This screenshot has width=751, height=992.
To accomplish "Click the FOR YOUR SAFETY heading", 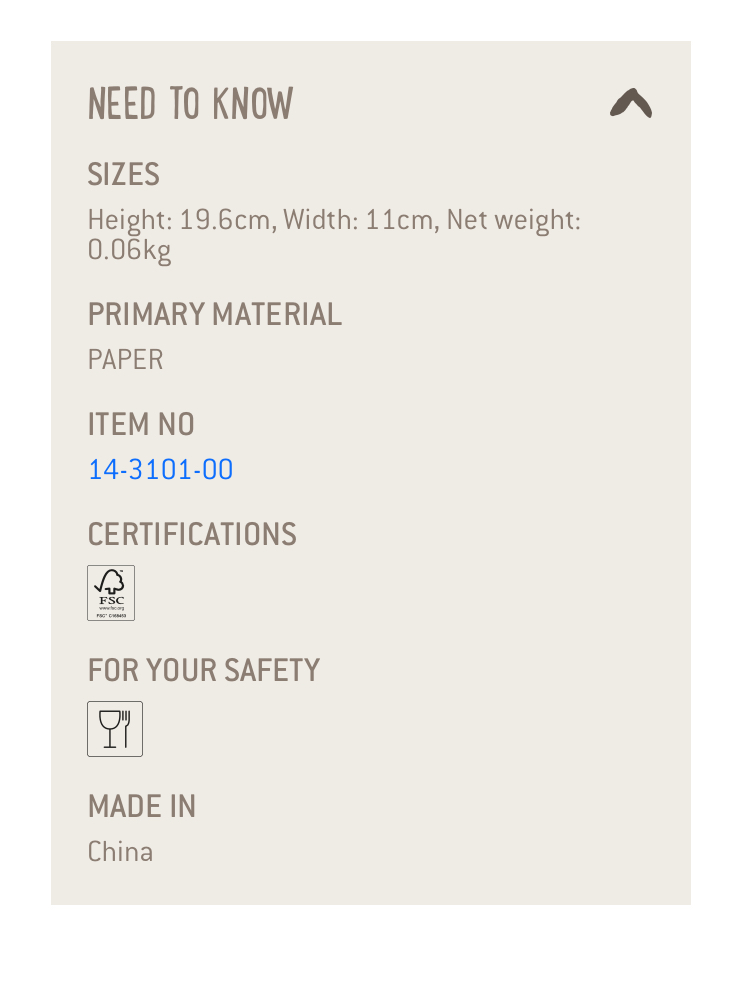I will click(x=204, y=670).
